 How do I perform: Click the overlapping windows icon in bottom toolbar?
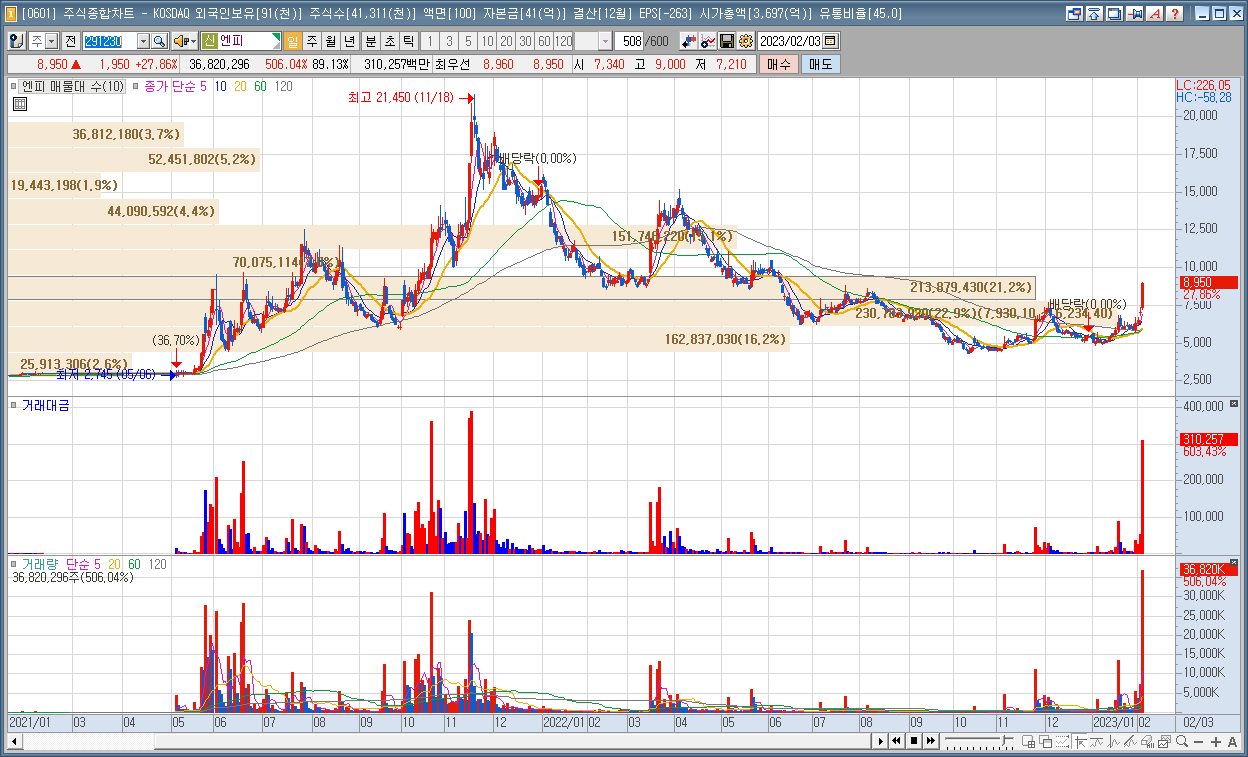coord(1046,741)
